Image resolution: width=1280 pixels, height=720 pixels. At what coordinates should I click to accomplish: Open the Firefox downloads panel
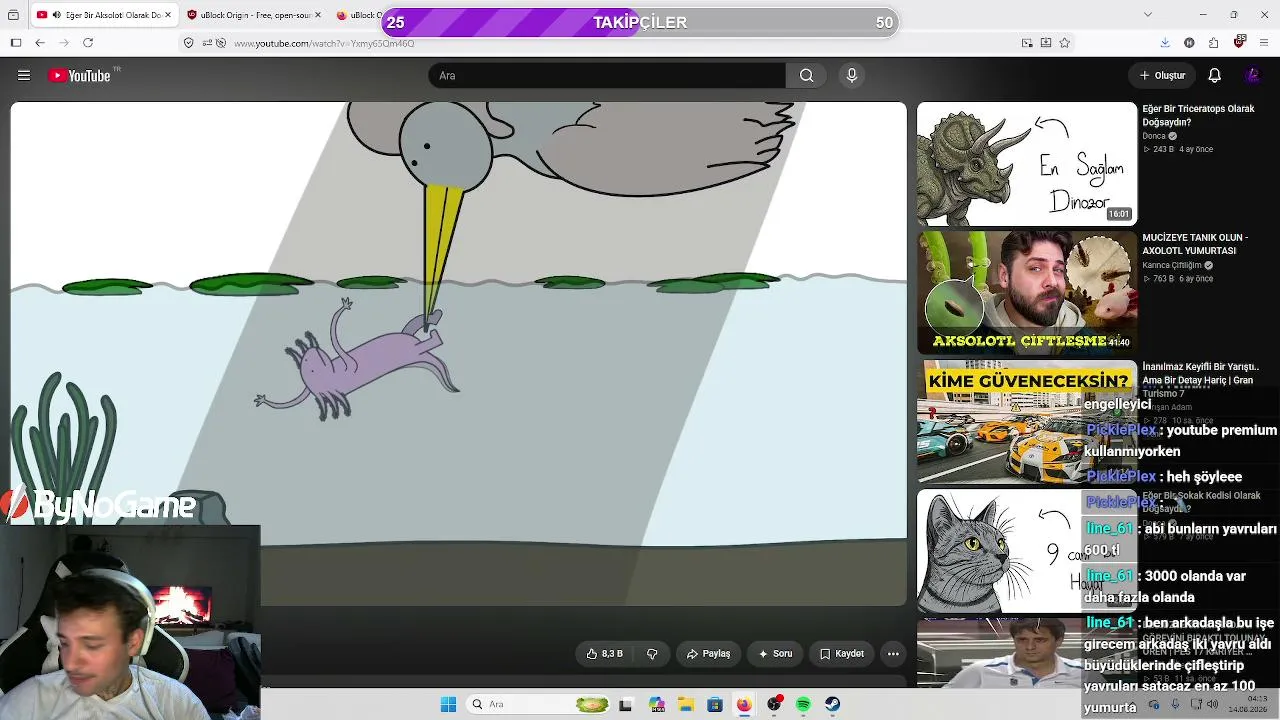coord(1165,43)
